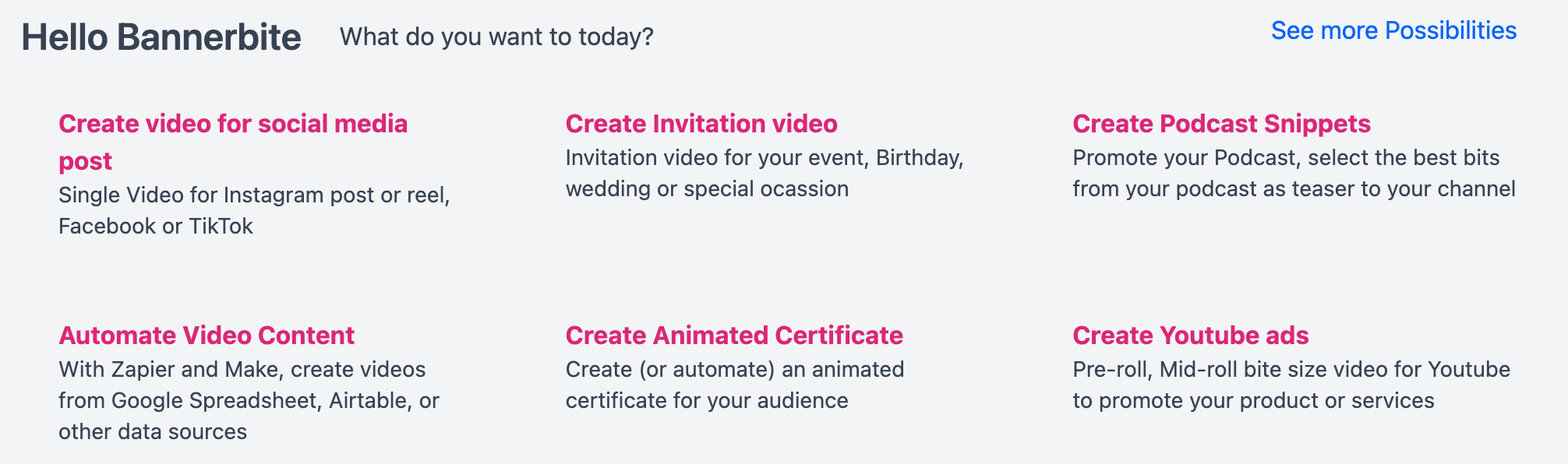Image resolution: width=1568 pixels, height=464 pixels.
Task: Click the Google Spreadsheet text
Action: point(215,400)
